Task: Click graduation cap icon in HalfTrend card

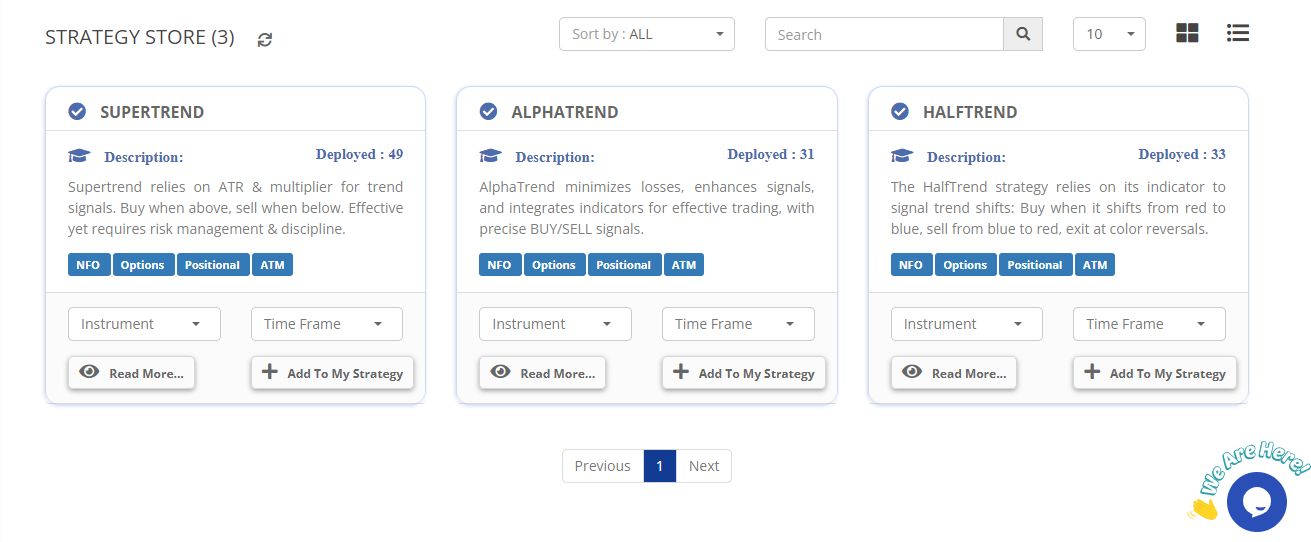Action: click(902, 156)
